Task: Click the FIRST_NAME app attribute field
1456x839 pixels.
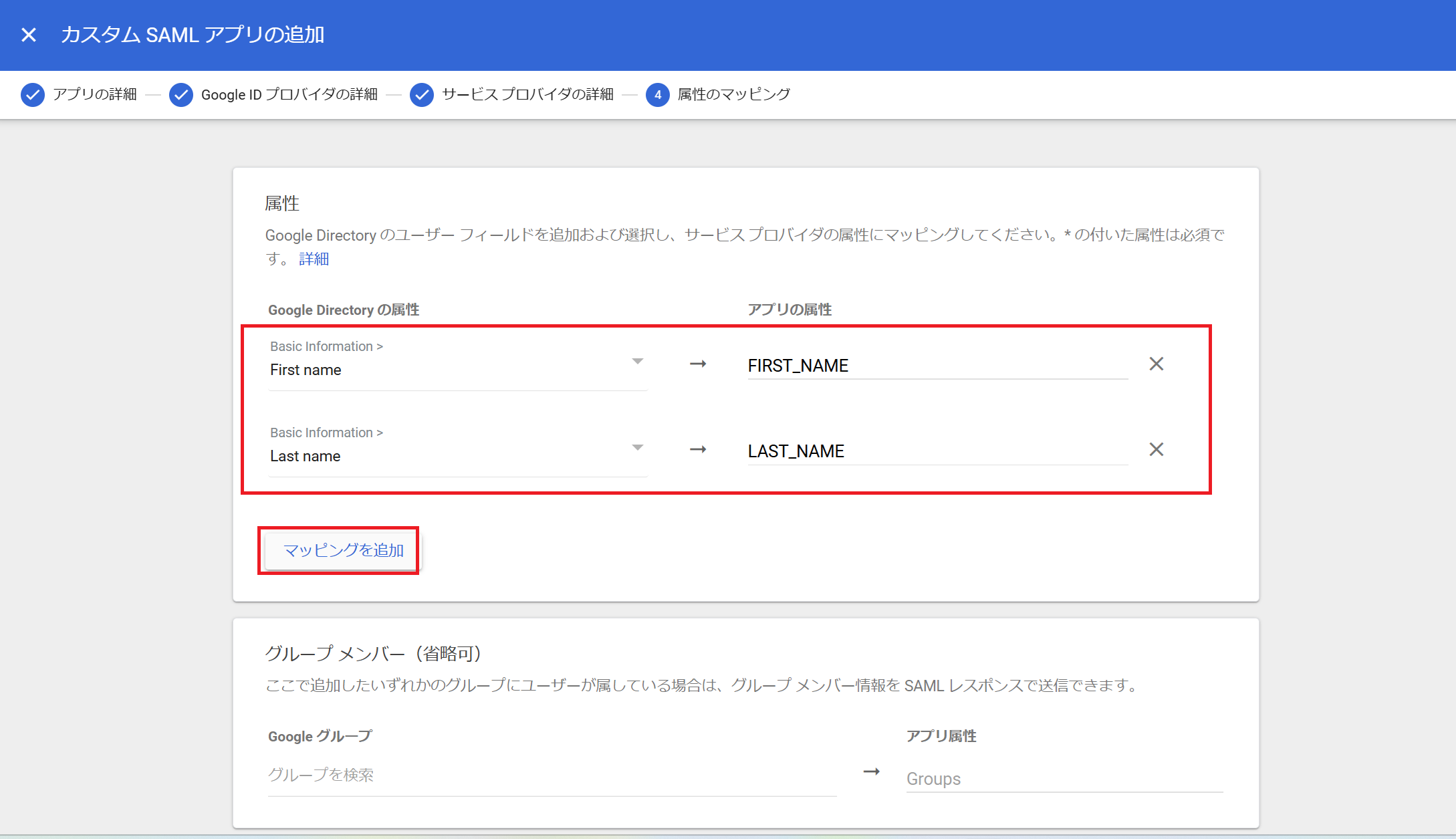Action: coord(936,366)
